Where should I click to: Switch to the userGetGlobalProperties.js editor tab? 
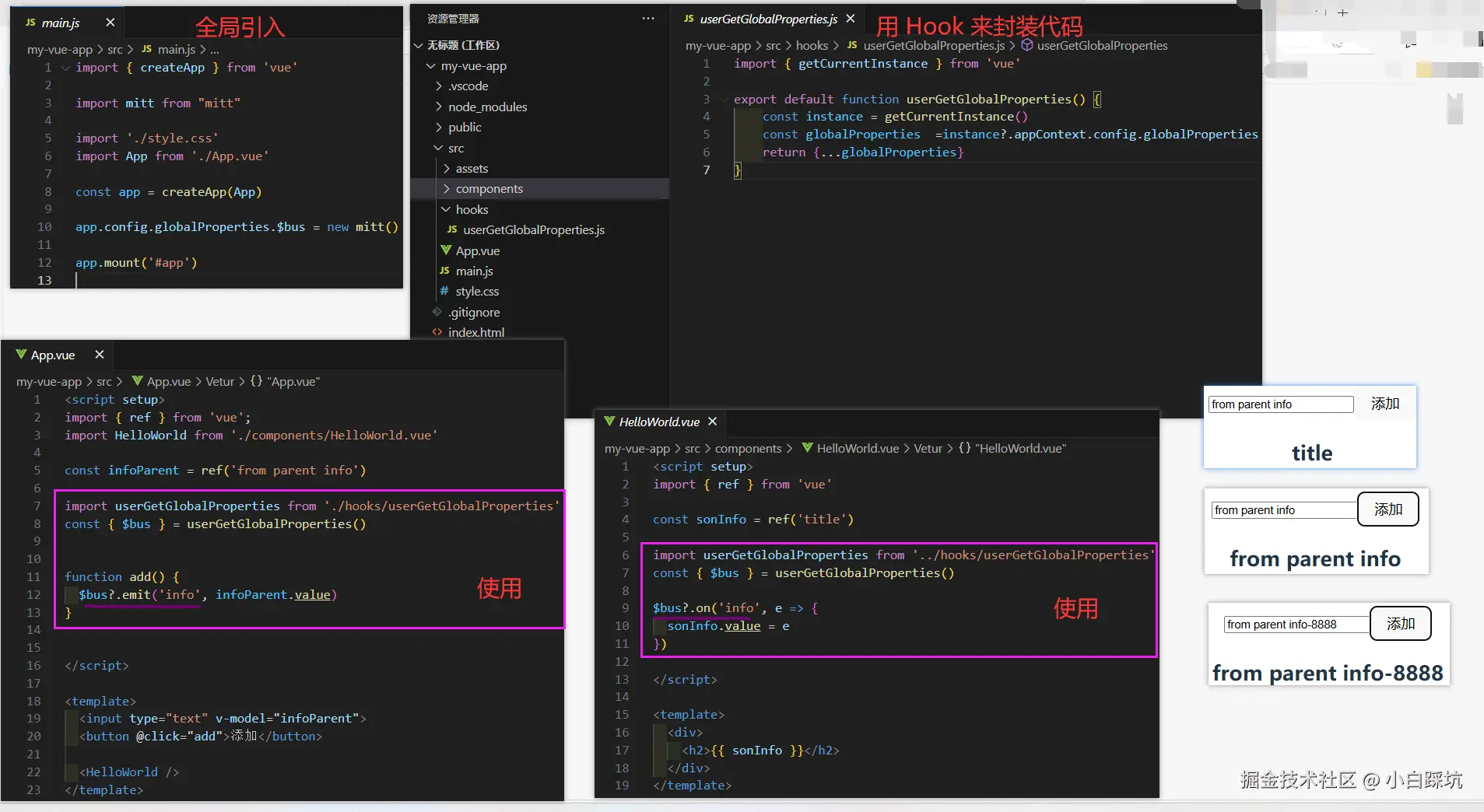(x=769, y=19)
